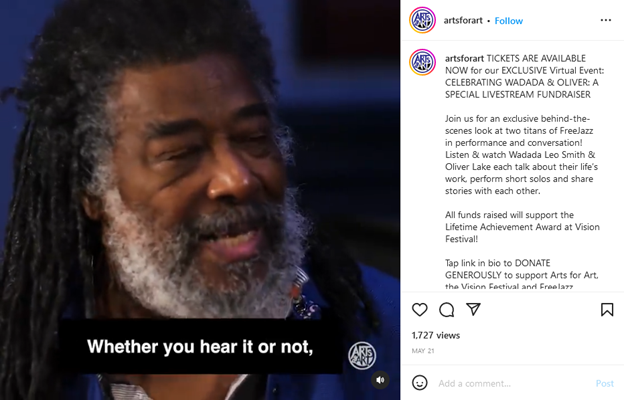Click the artsforart avatar in the header
This screenshot has height=400, width=624.
(422, 20)
